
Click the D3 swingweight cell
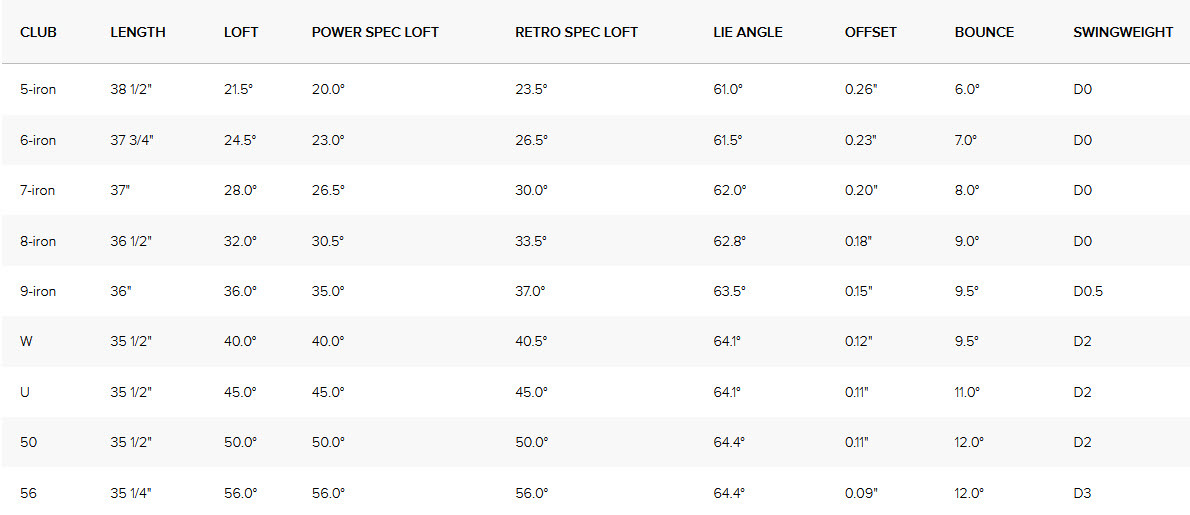pyautogui.click(x=1082, y=493)
